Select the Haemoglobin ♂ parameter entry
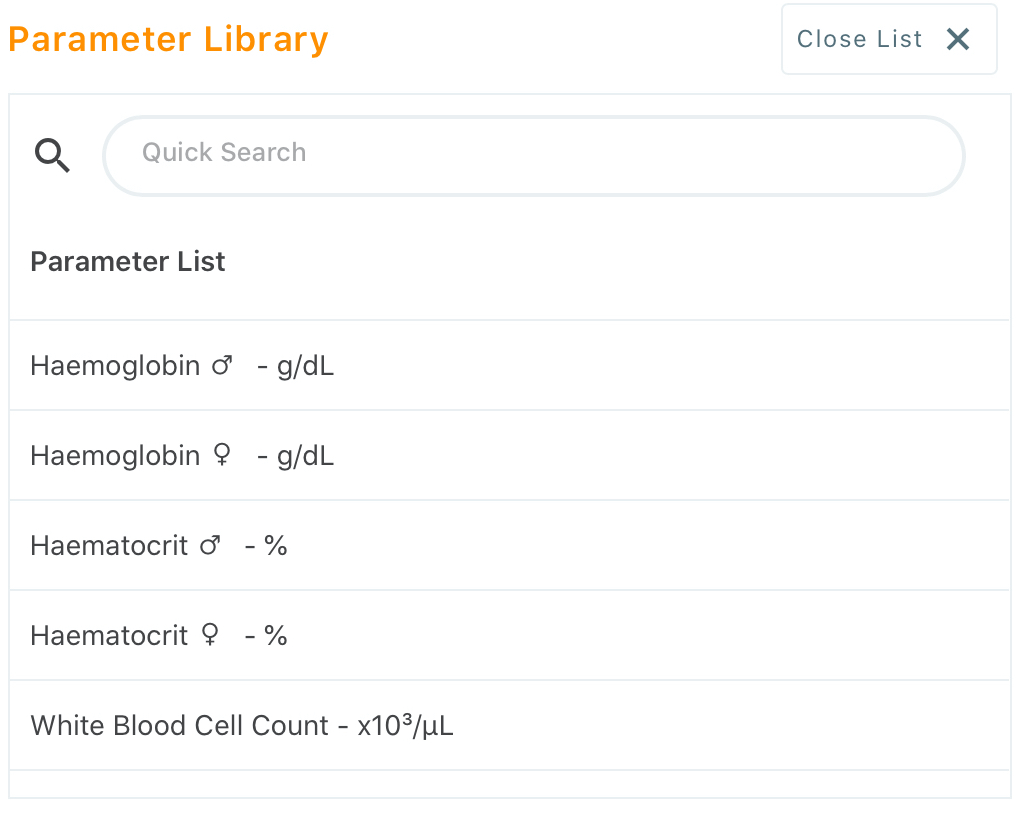The width and height of the screenshot is (1023, 828). [x=183, y=365]
